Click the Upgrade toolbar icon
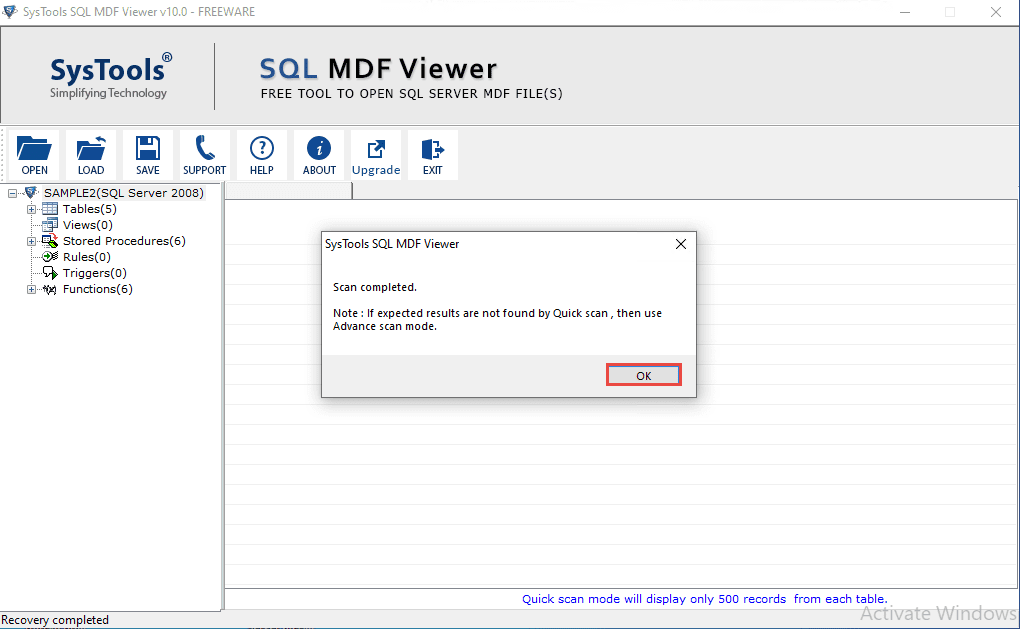The height and width of the screenshot is (629, 1020). (376, 155)
